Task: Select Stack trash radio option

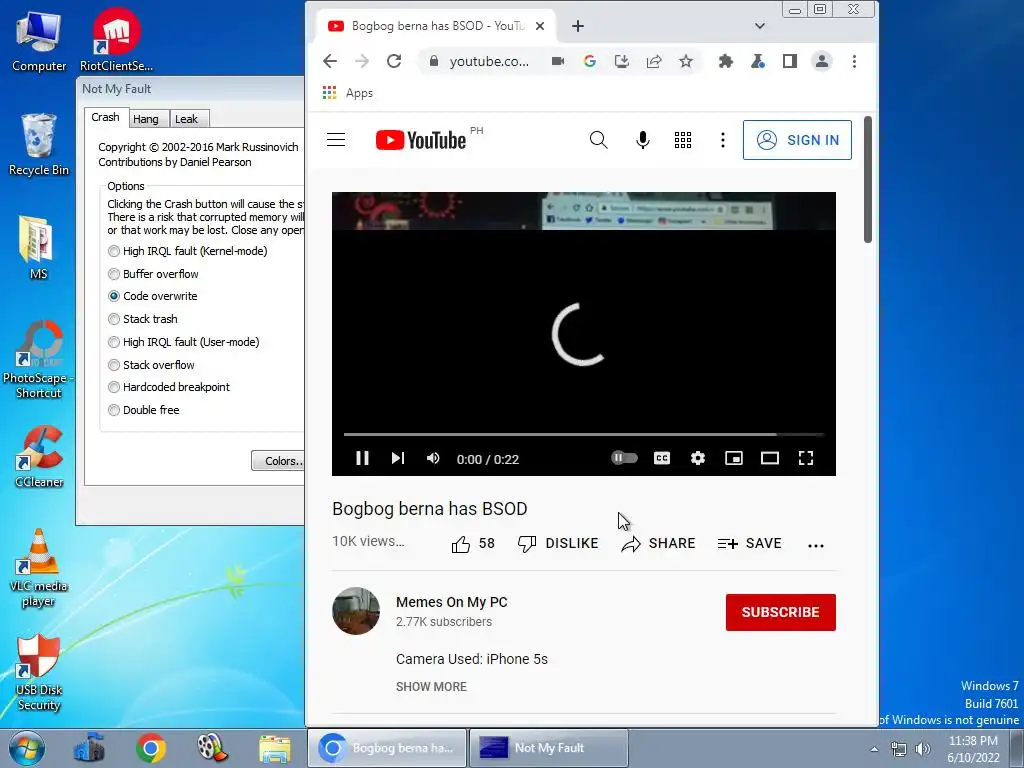Action: (x=143, y=319)
